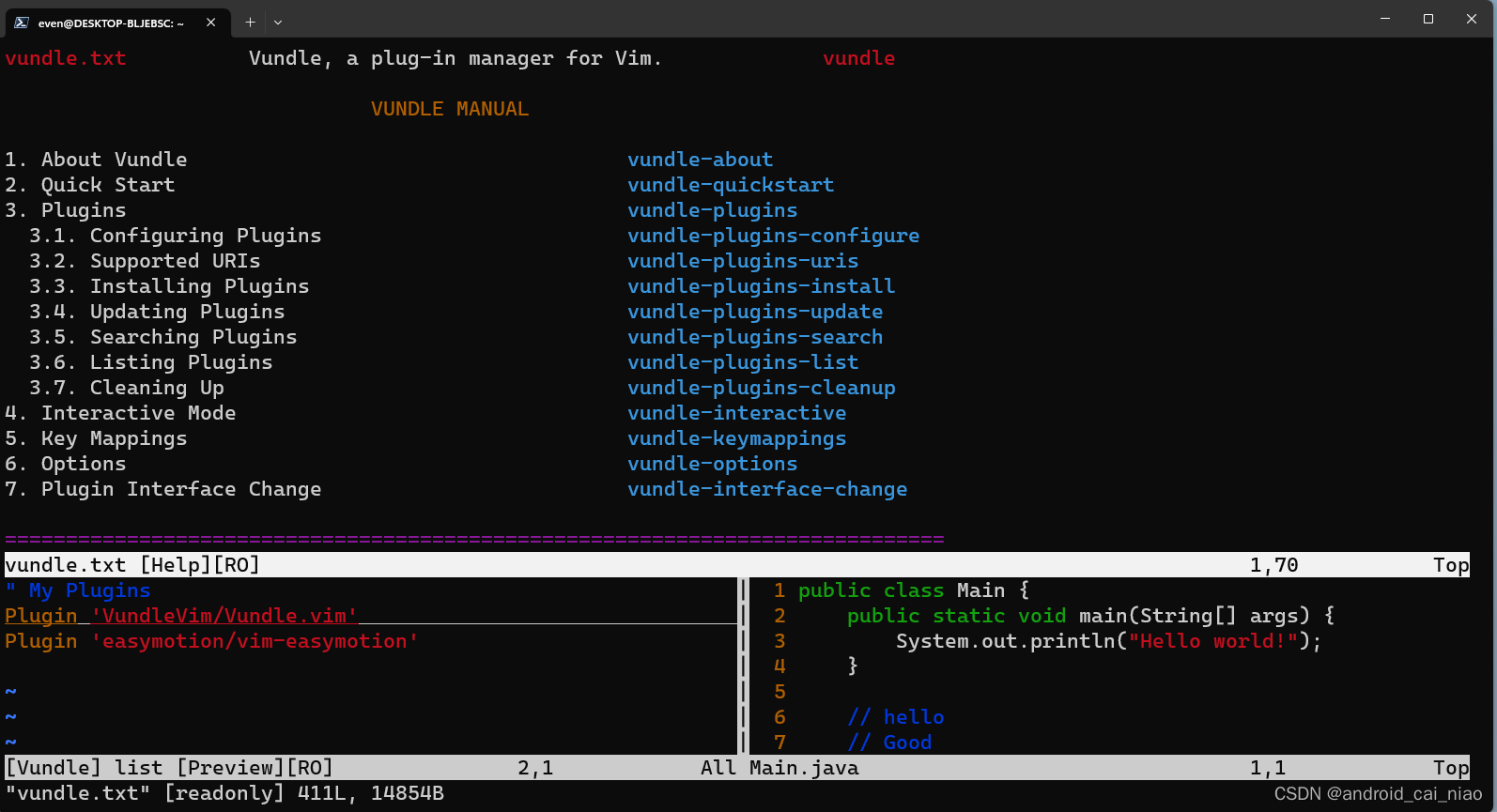1497x812 pixels.
Task: Jump to vundle-plugins-cleanup tag
Action: (x=762, y=388)
